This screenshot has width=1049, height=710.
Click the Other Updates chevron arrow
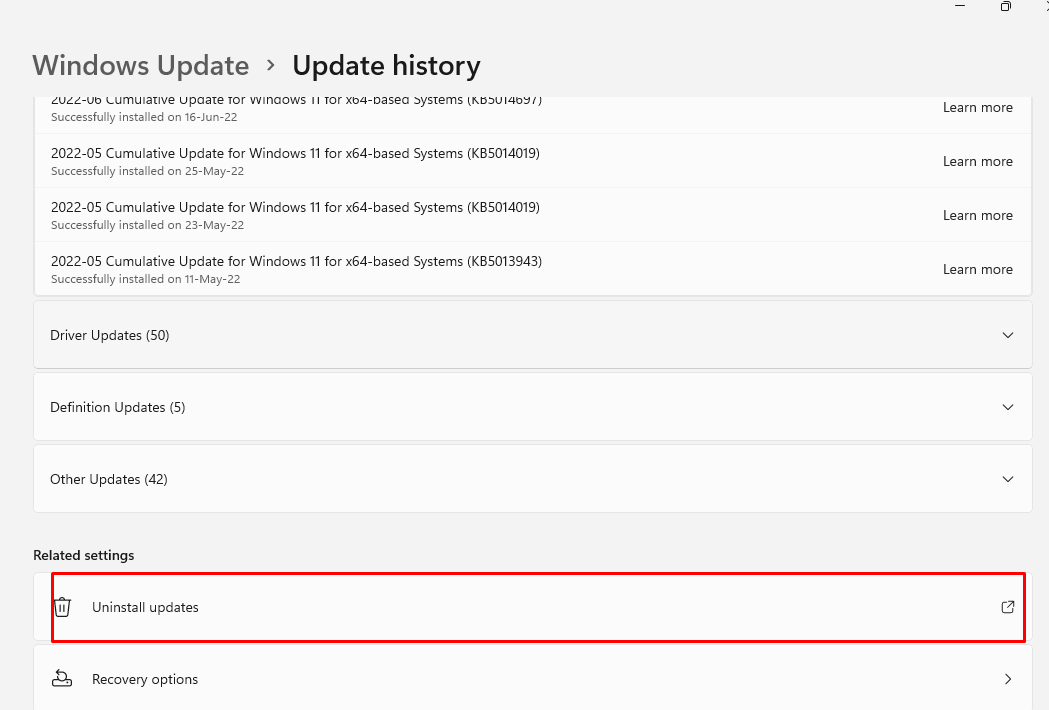(1008, 479)
